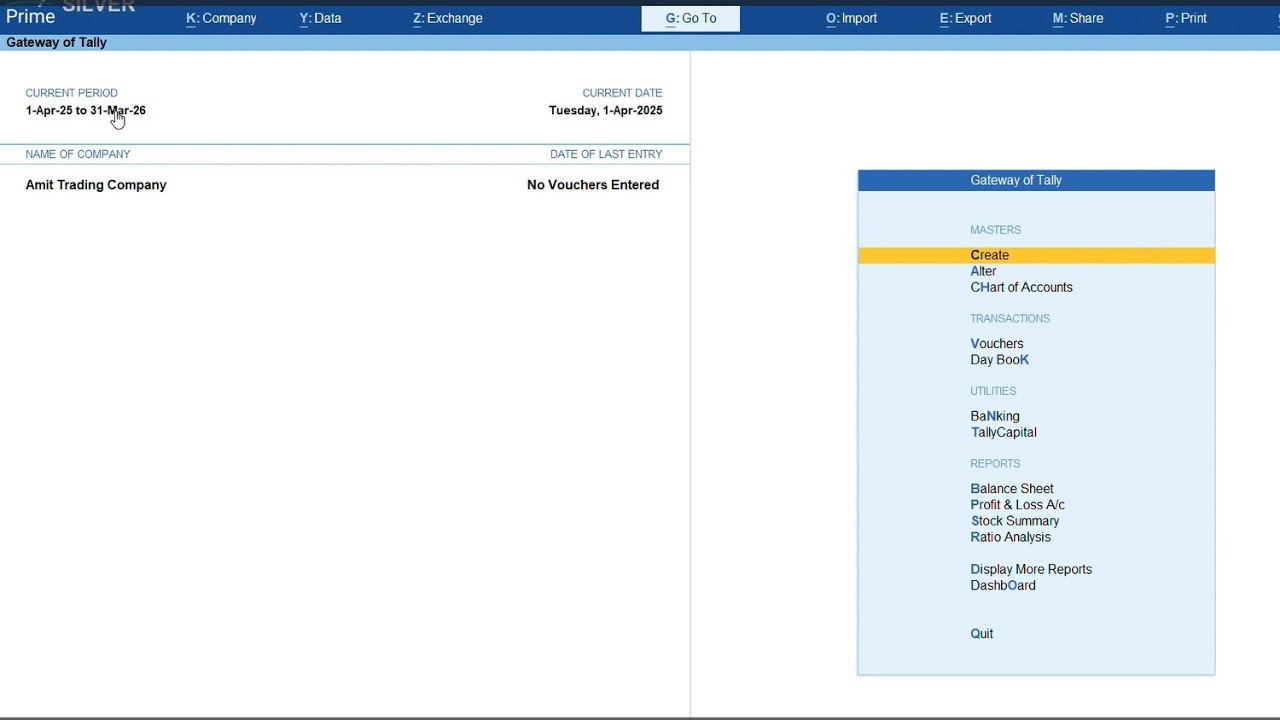Click the Gateway of Tally menu header
The width and height of the screenshot is (1280, 720).
coord(1036,180)
